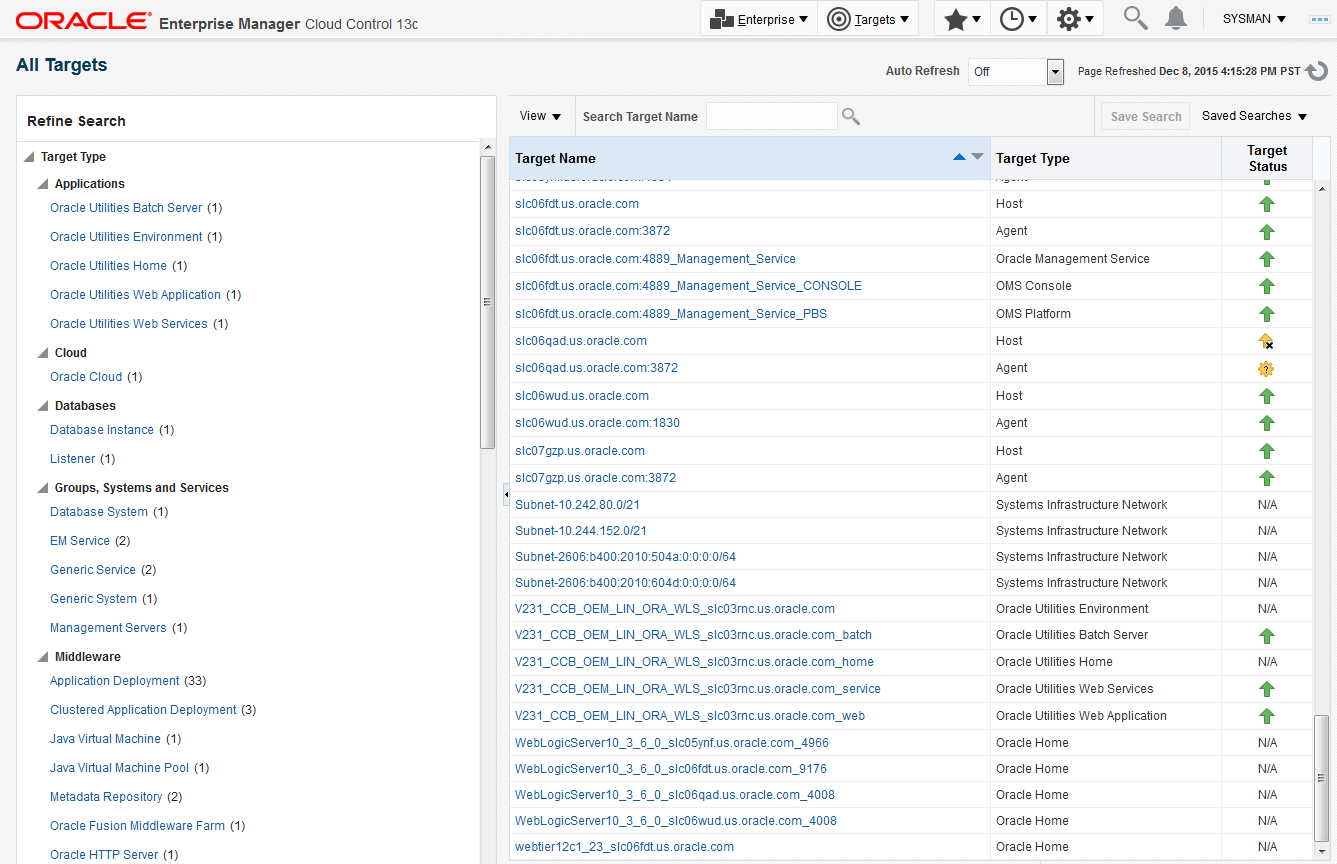Open the Setup gear menu
The height and width of the screenshot is (864, 1337).
click(x=1075, y=19)
